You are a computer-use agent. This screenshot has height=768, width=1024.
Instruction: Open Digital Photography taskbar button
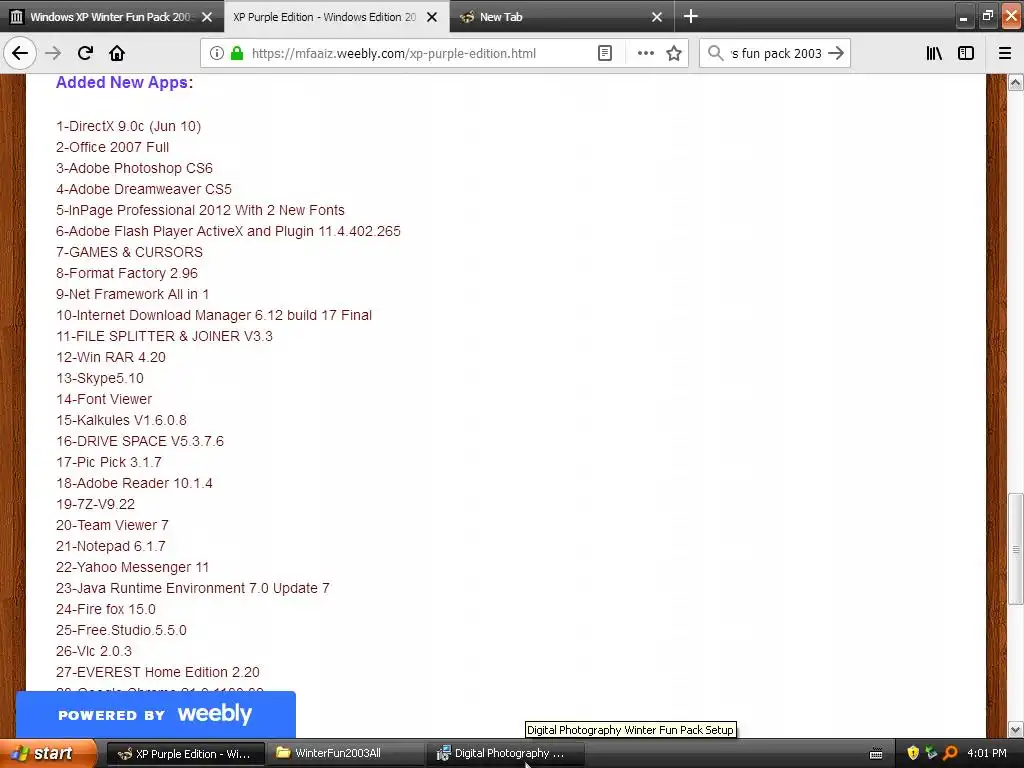tap(506, 754)
